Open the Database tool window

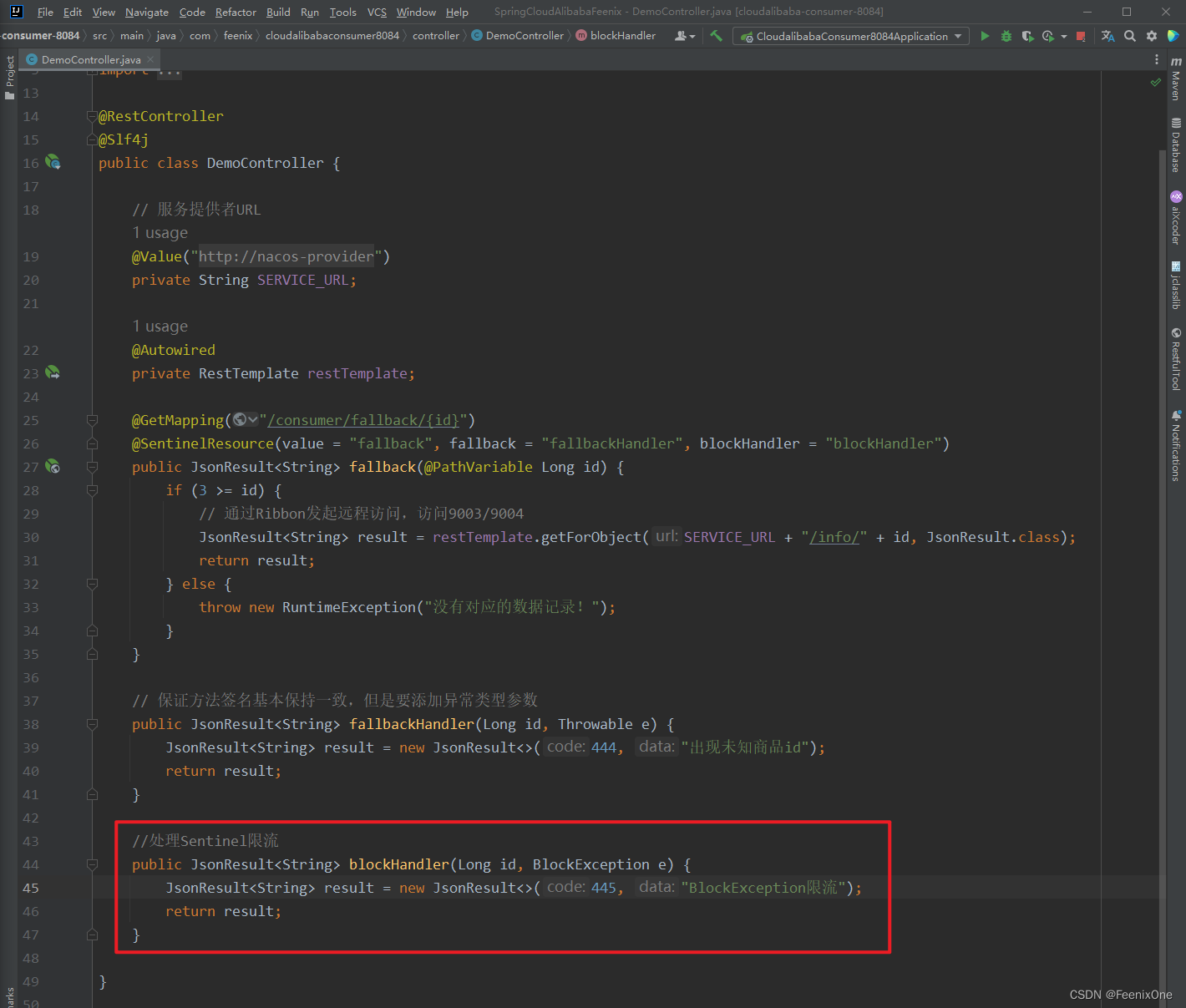(1176, 144)
